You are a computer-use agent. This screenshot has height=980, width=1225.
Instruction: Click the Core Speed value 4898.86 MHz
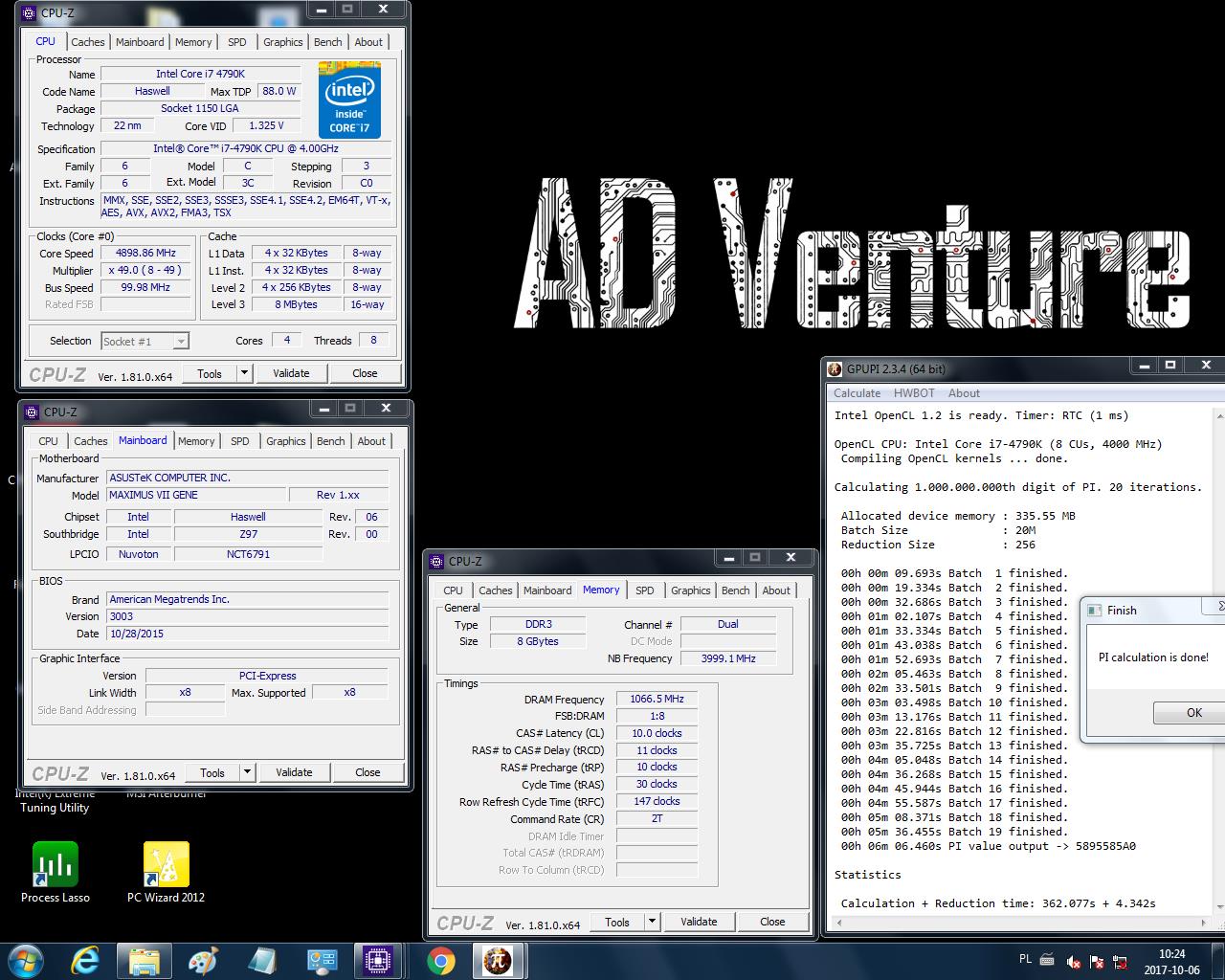(x=146, y=254)
